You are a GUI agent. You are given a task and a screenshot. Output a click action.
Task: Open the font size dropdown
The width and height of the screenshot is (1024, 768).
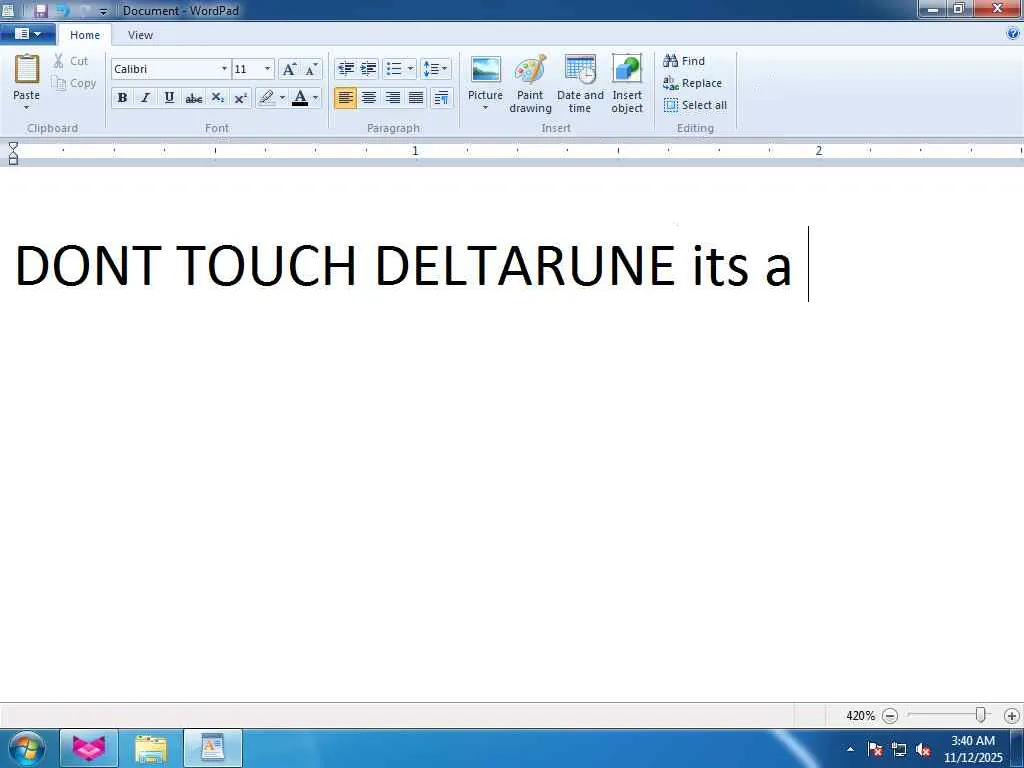coord(267,69)
